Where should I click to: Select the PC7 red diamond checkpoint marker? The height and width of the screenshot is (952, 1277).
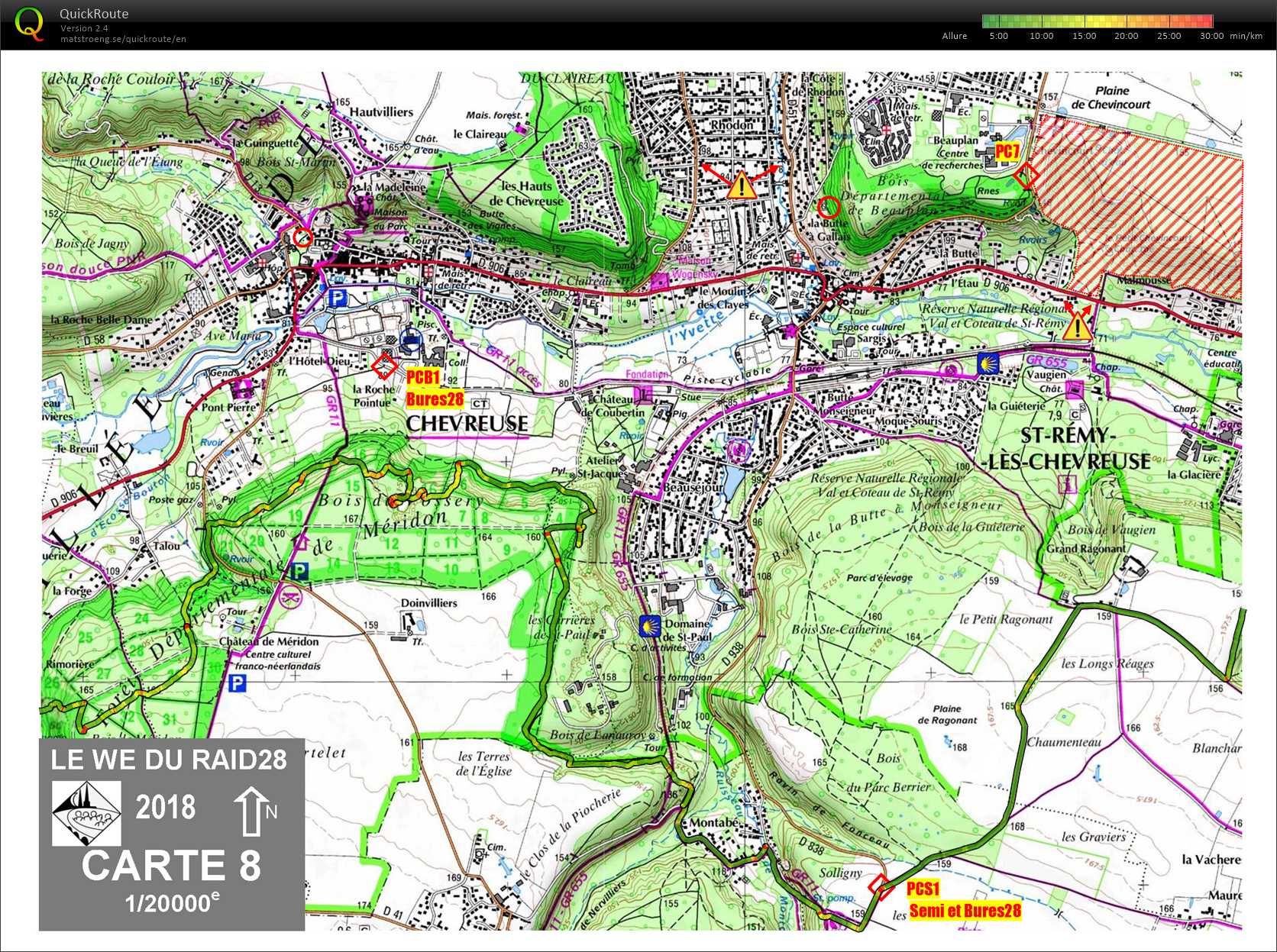(x=1026, y=176)
